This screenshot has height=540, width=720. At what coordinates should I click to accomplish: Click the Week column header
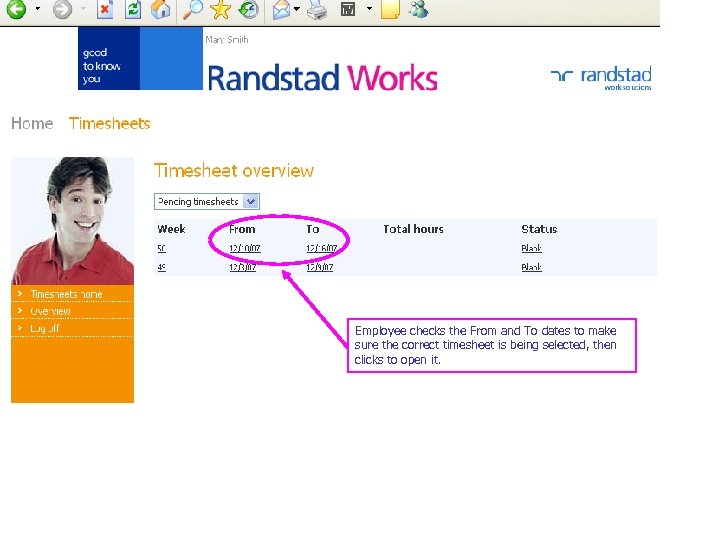(x=171, y=229)
